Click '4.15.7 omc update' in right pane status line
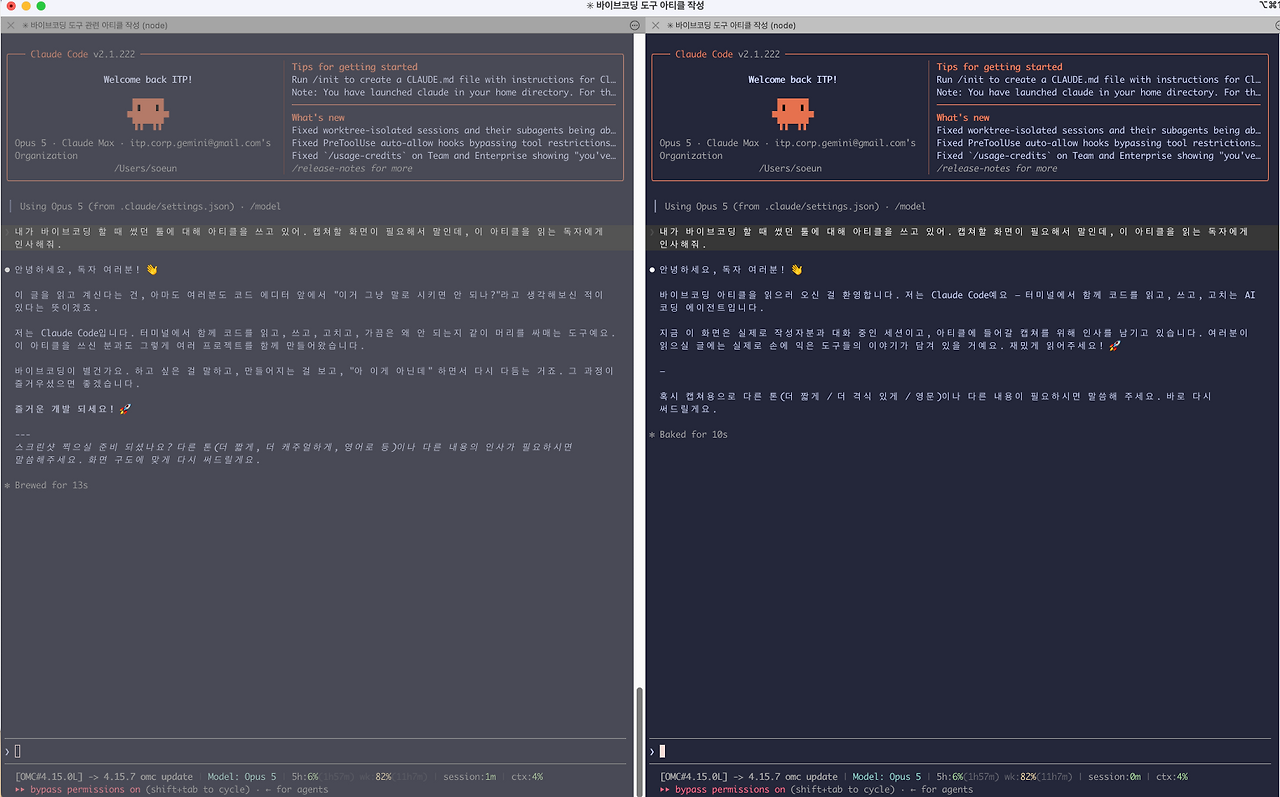This screenshot has width=1280, height=797. point(792,777)
